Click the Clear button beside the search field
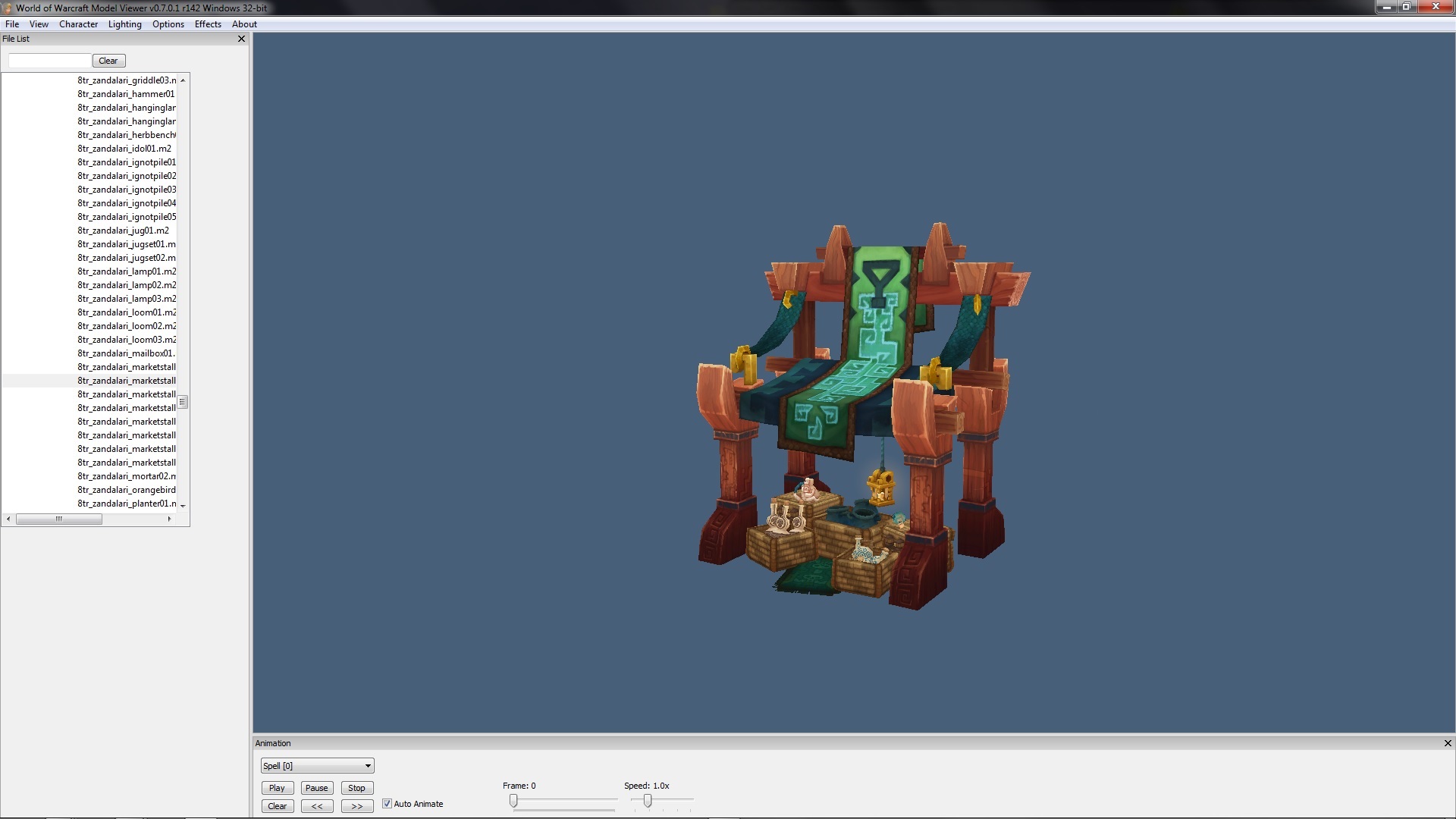 108,61
